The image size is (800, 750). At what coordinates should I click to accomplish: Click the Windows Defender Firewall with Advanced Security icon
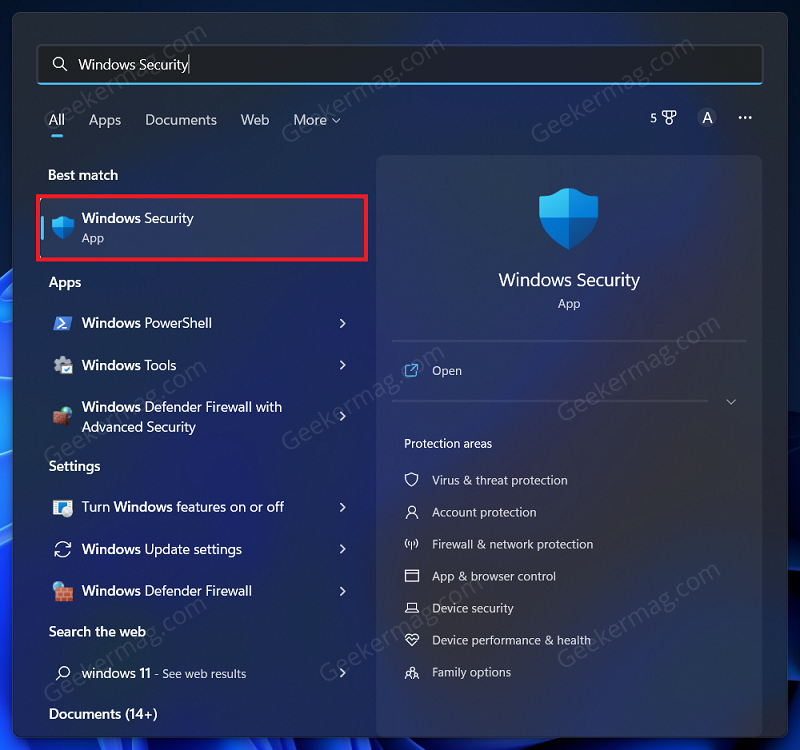point(63,416)
